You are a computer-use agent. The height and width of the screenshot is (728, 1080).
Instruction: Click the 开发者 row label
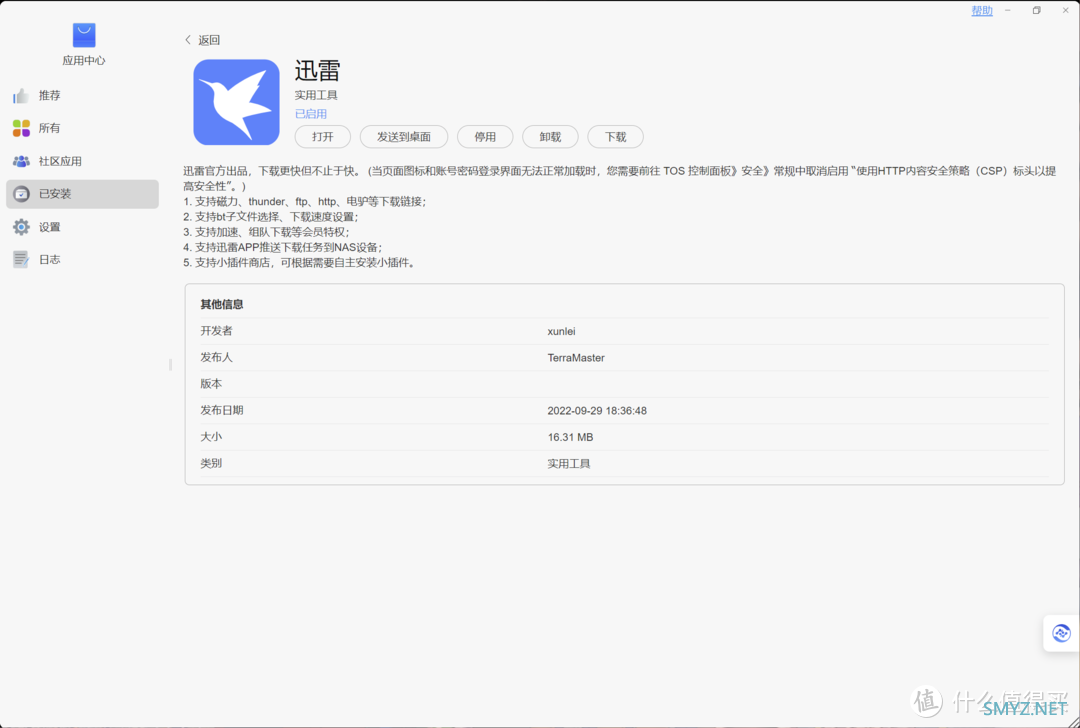pyautogui.click(x=216, y=331)
